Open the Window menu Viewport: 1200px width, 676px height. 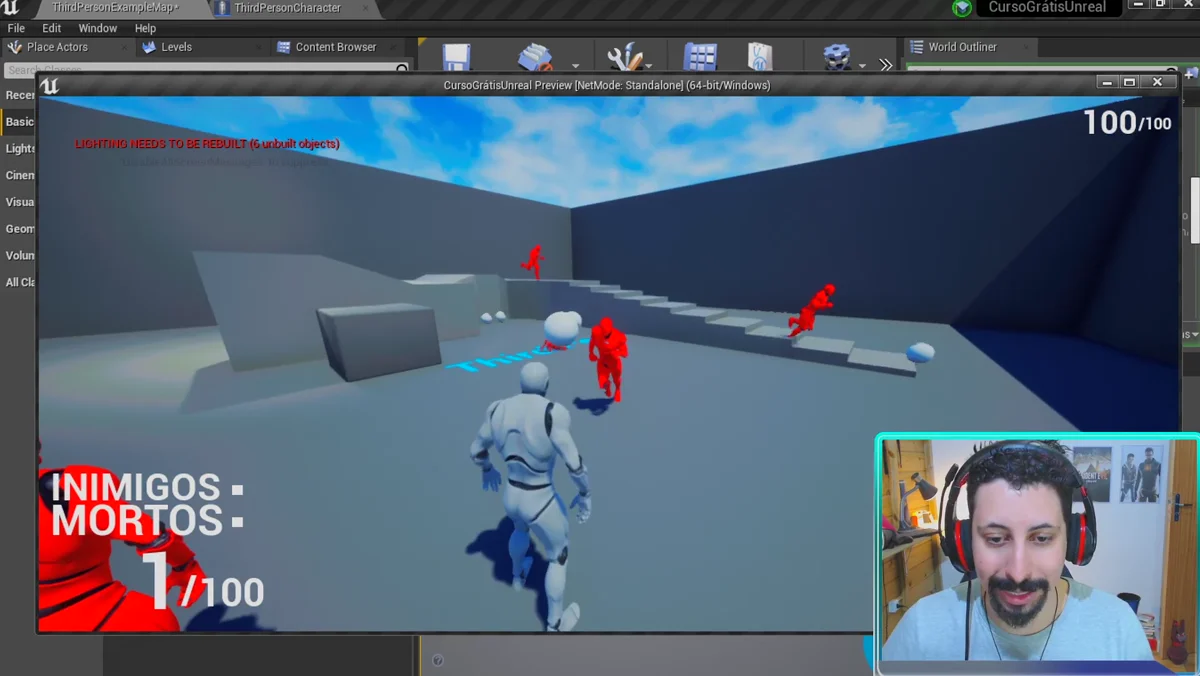click(x=98, y=28)
